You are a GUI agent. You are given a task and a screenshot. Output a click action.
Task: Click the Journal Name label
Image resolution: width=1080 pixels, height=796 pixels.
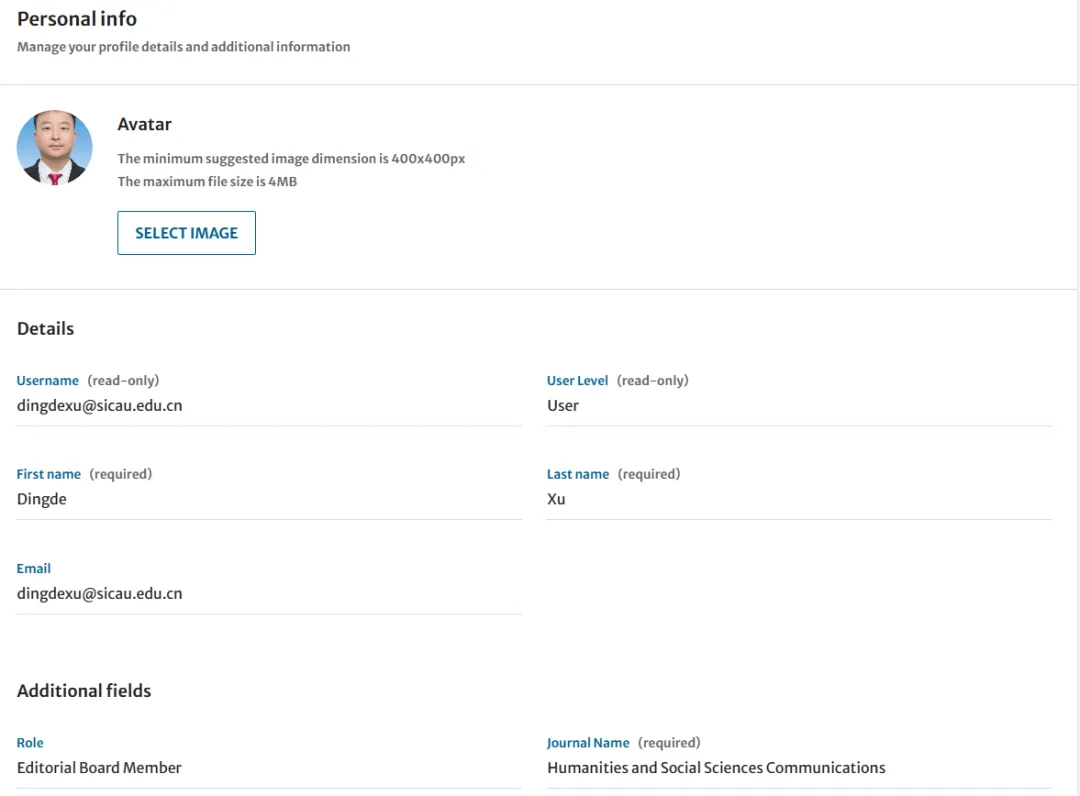click(x=588, y=743)
